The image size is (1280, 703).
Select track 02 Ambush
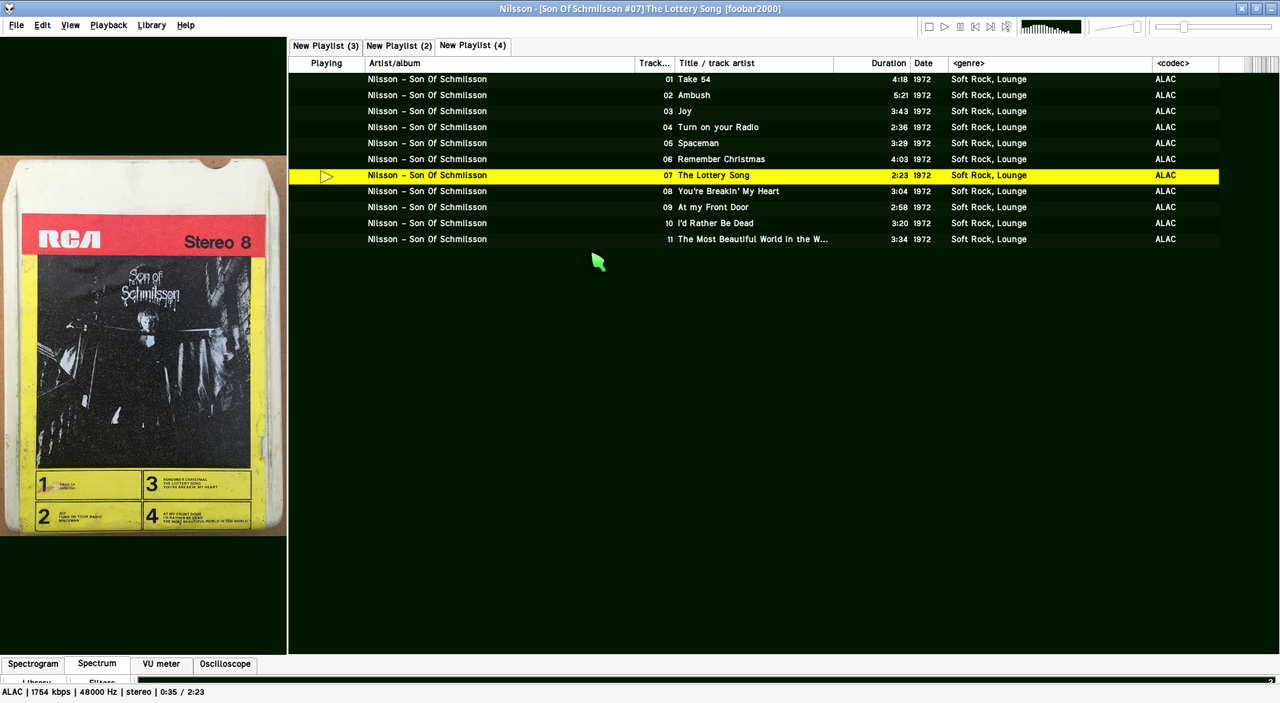coord(754,96)
